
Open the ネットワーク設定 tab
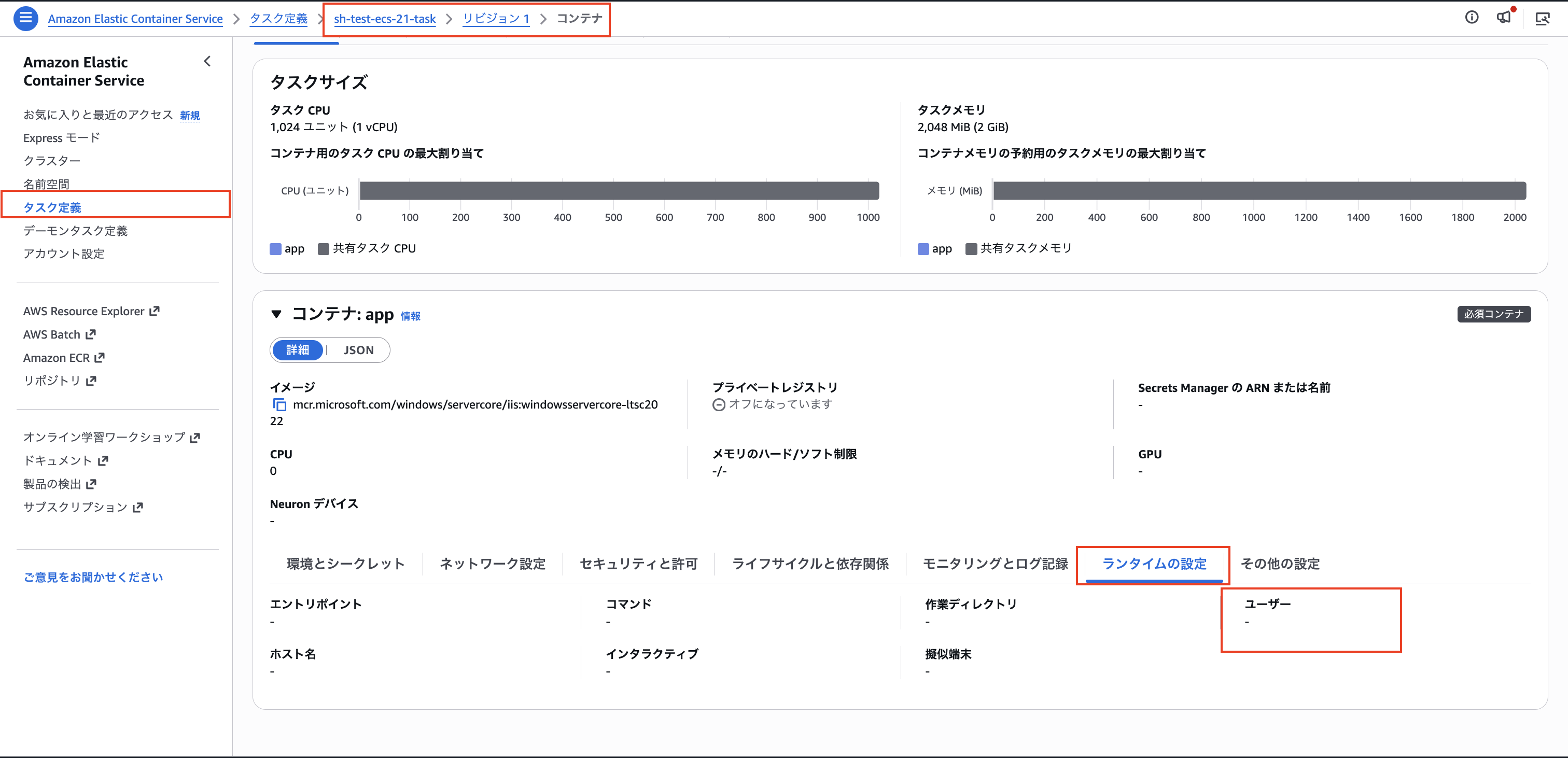click(493, 564)
